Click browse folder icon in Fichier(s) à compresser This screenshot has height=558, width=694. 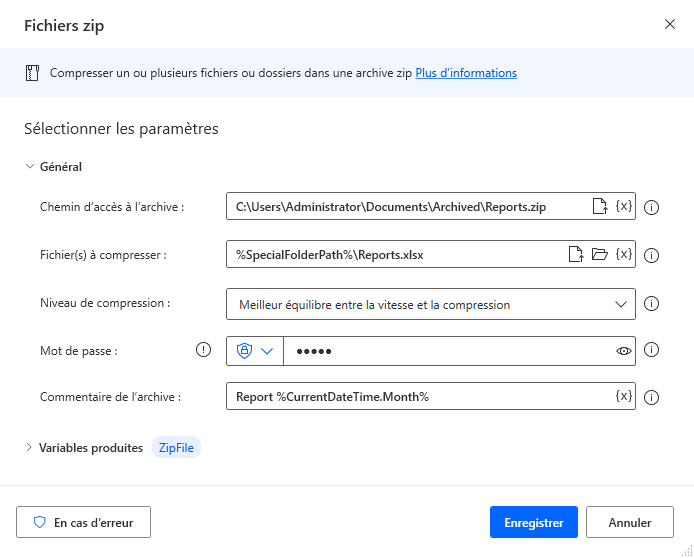(x=600, y=254)
